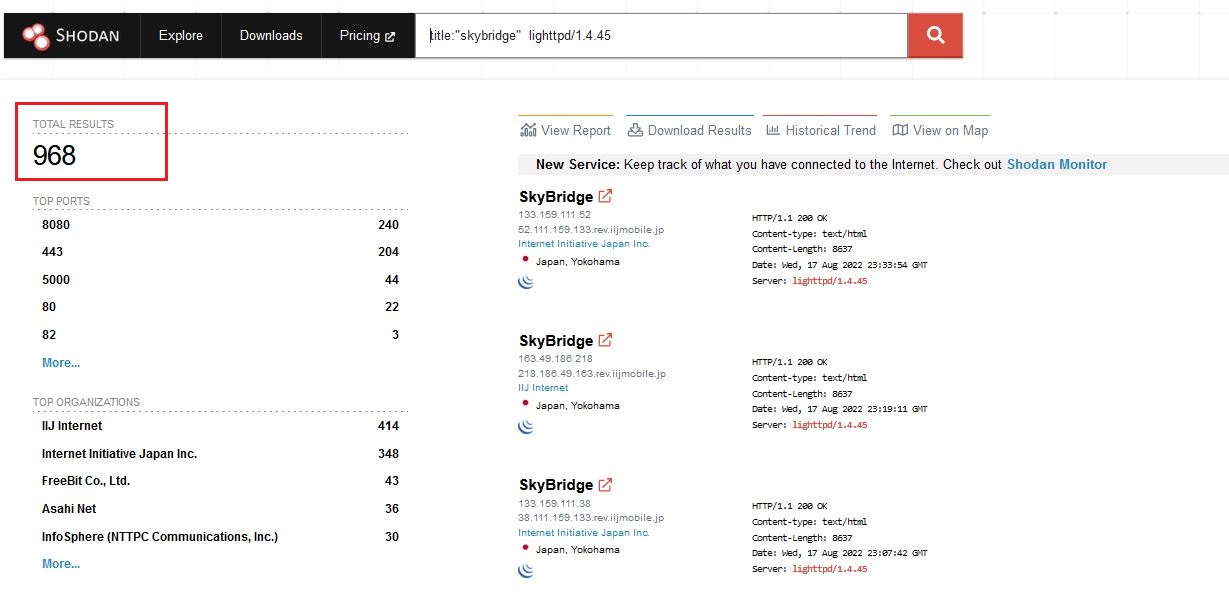Click the red magnifier search button
The height and width of the screenshot is (592, 1229).
tap(935, 36)
